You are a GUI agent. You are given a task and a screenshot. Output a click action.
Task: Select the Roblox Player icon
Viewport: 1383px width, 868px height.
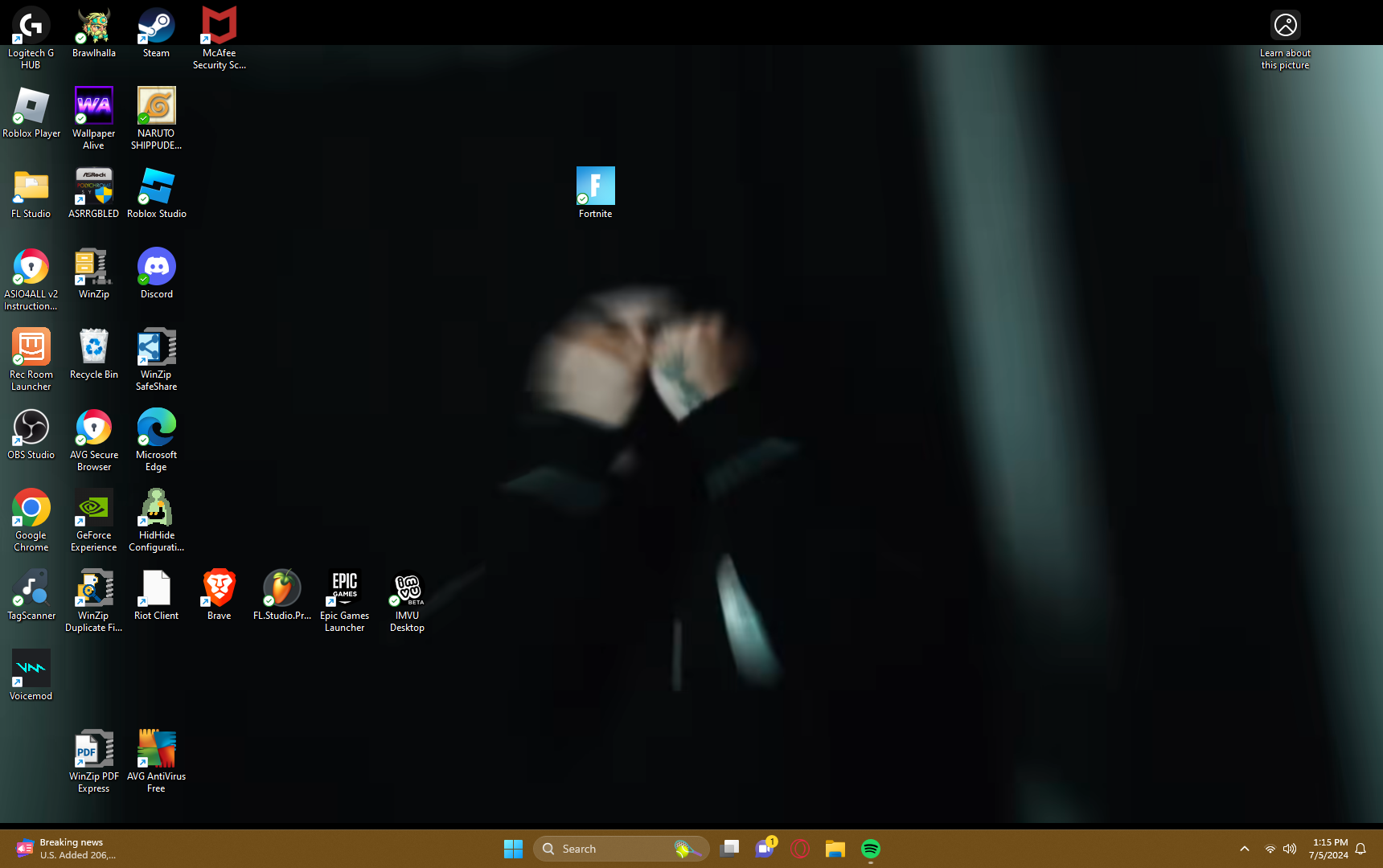point(31,113)
